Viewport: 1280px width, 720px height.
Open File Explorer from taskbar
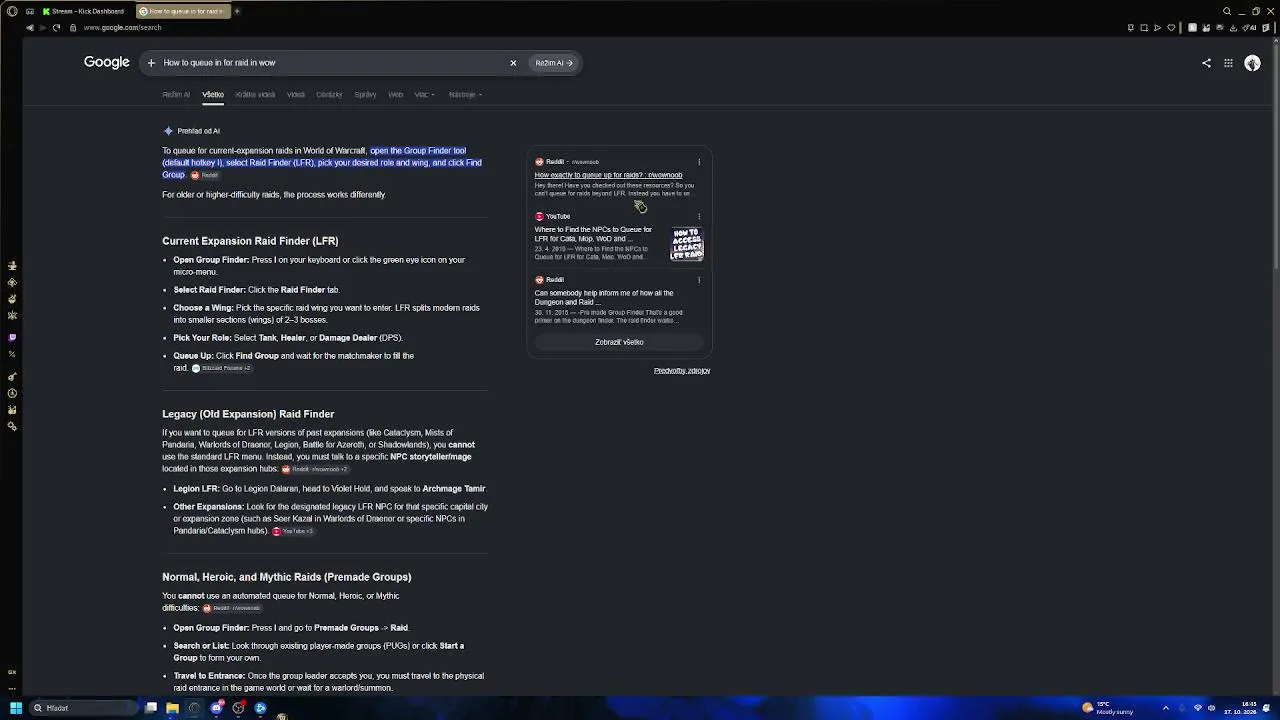(172, 708)
